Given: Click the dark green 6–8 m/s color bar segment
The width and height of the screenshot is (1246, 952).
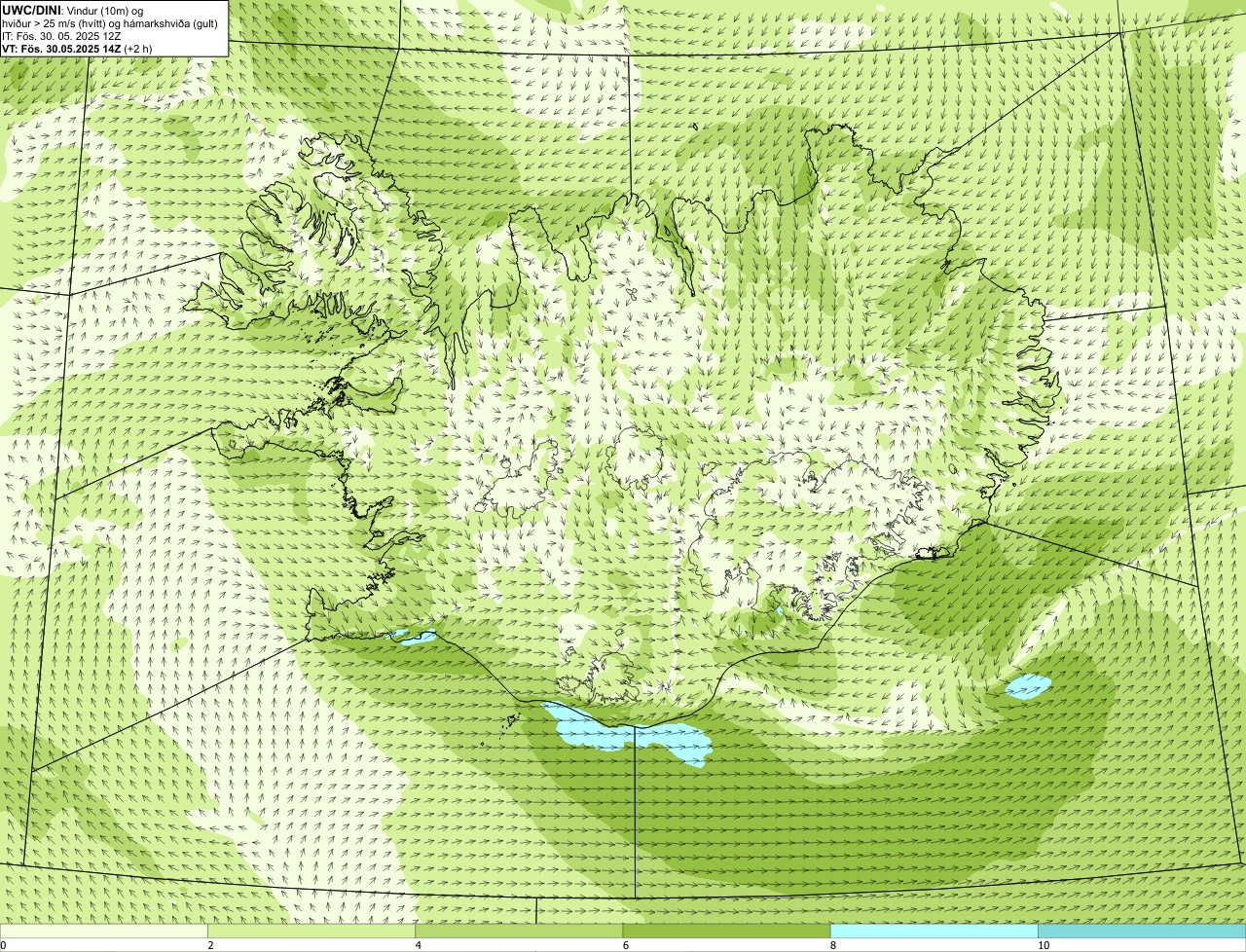Looking at the screenshot, I should click(726, 932).
